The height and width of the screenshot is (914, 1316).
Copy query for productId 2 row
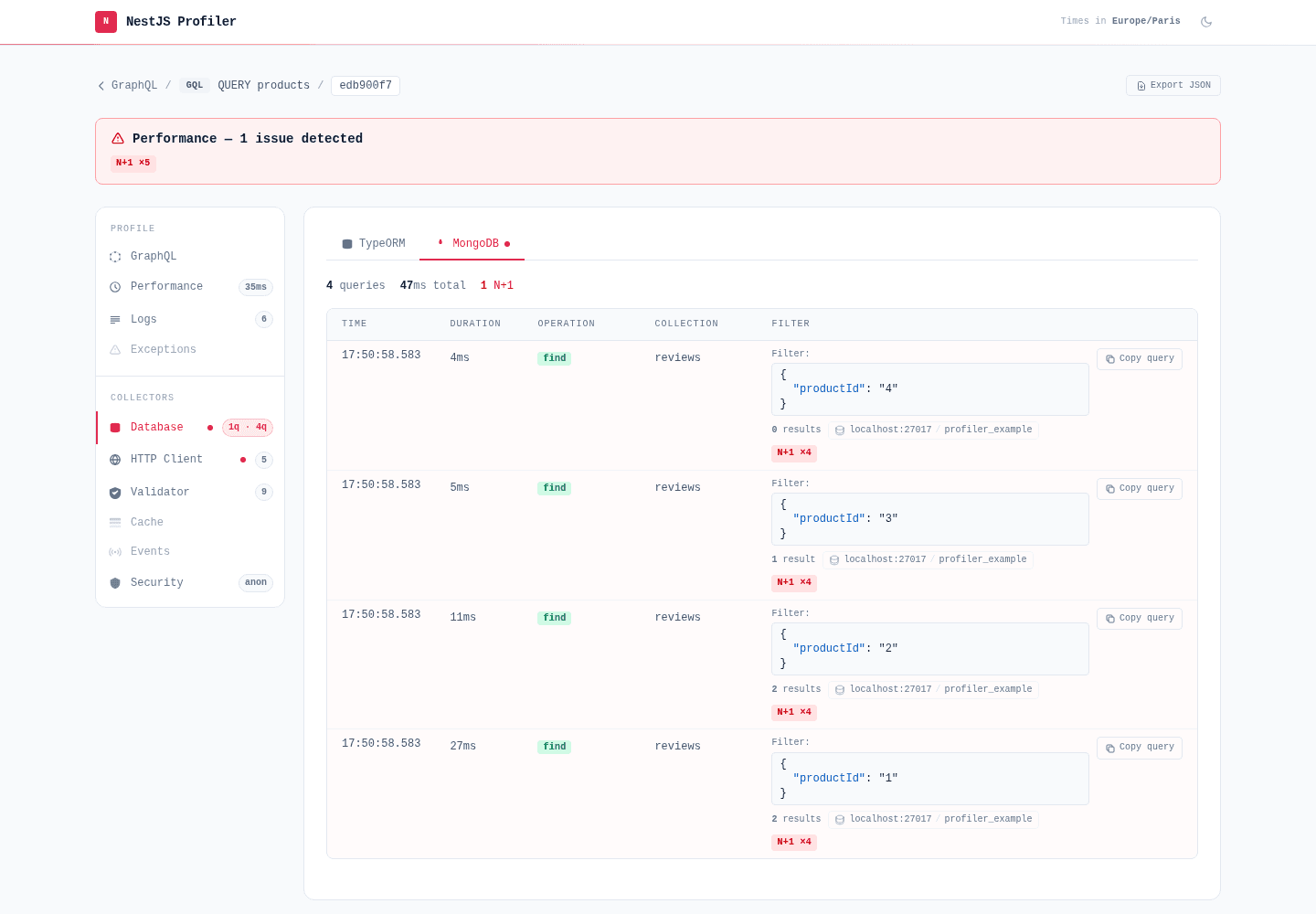pyautogui.click(x=1140, y=619)
